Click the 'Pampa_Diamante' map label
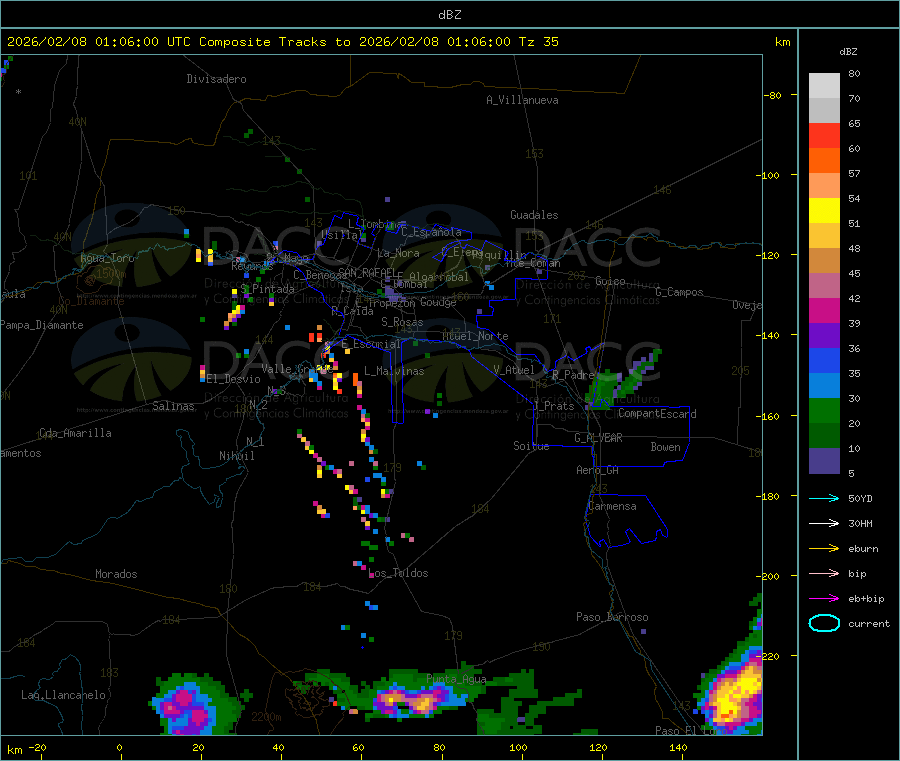 [42, 325]
